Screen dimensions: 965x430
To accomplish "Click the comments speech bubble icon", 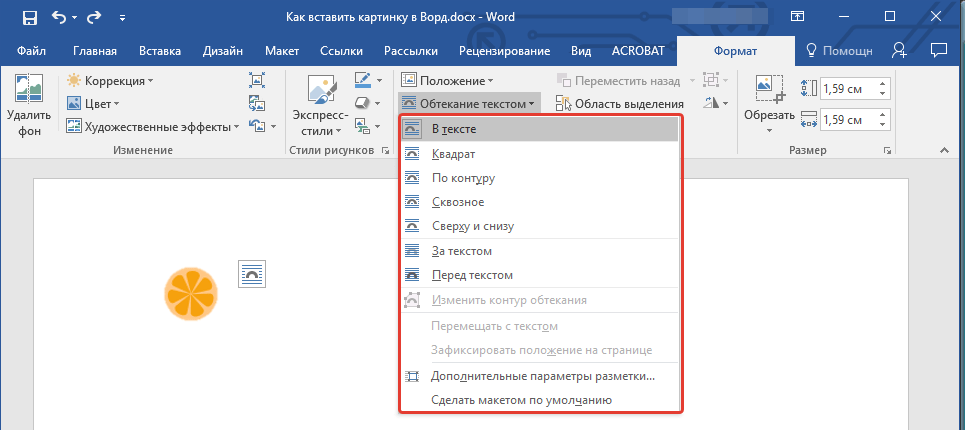I will coord(938,51).
